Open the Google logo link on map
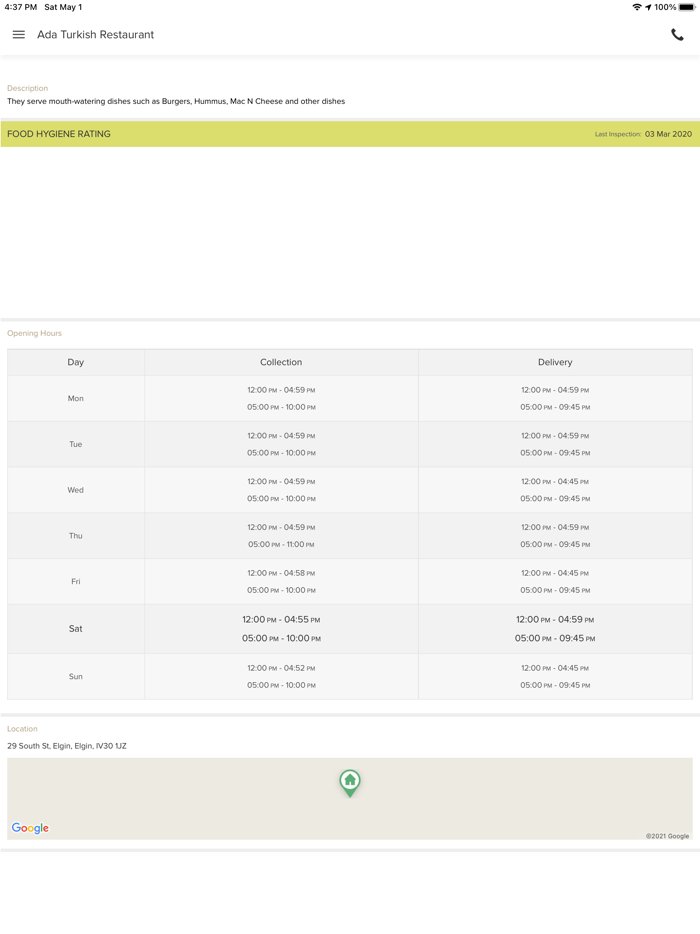 point(30,828)
